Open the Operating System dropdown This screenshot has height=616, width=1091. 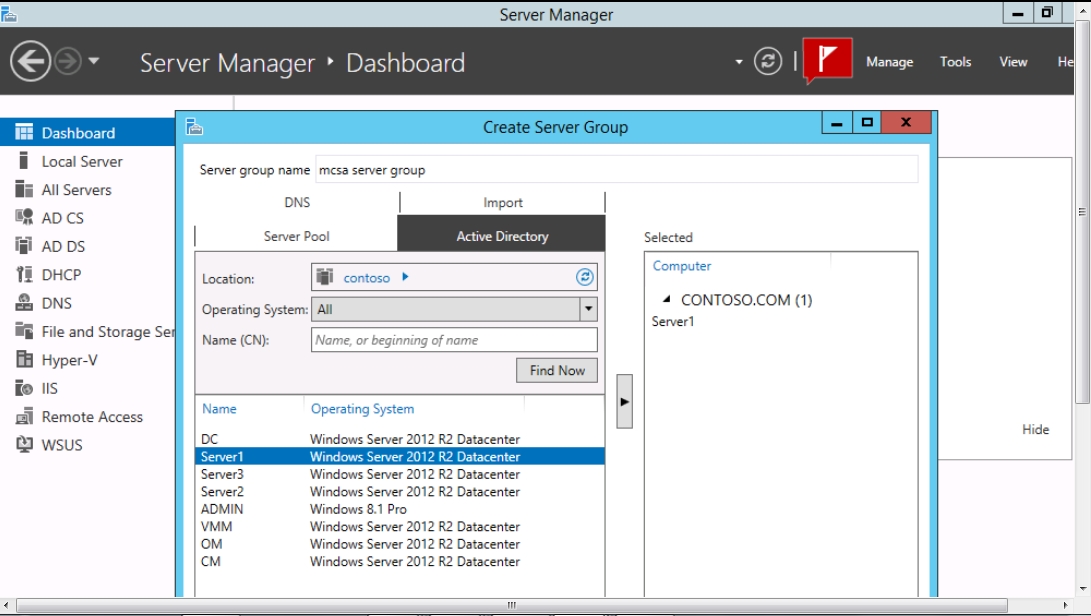pos(588,309)
